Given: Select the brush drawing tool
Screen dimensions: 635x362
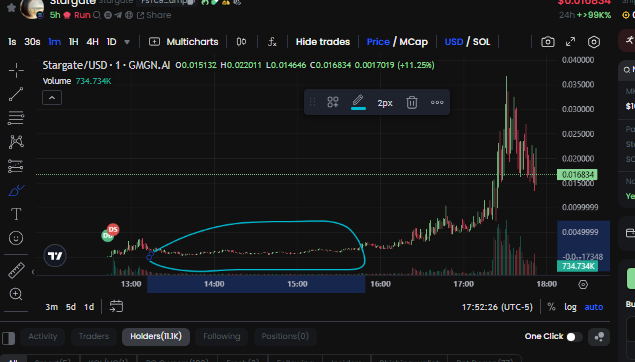Looking at the screenshot, I should coord(16,190).
